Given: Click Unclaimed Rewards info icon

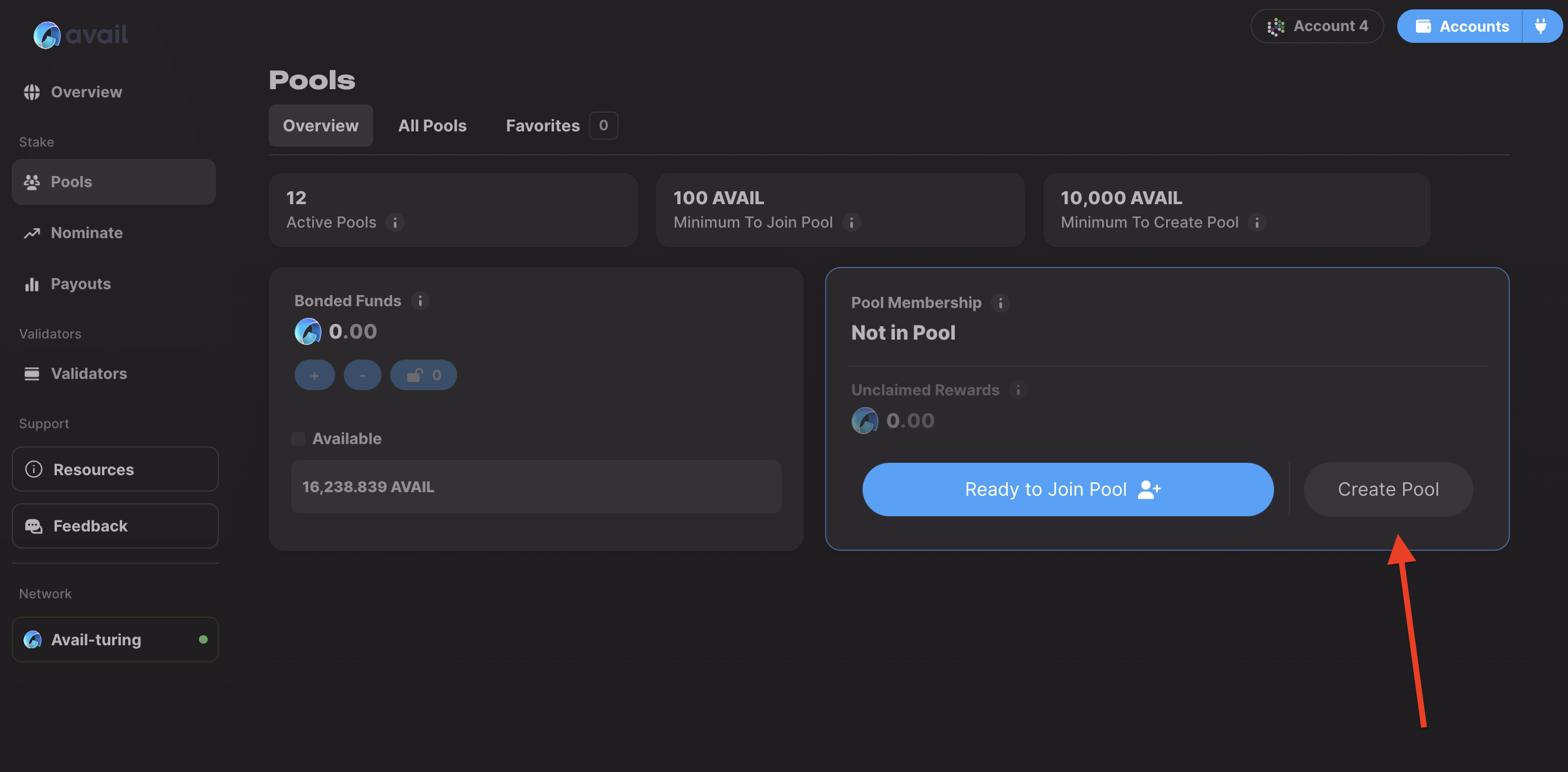Looking at the screenshot, I should 1018,390.
